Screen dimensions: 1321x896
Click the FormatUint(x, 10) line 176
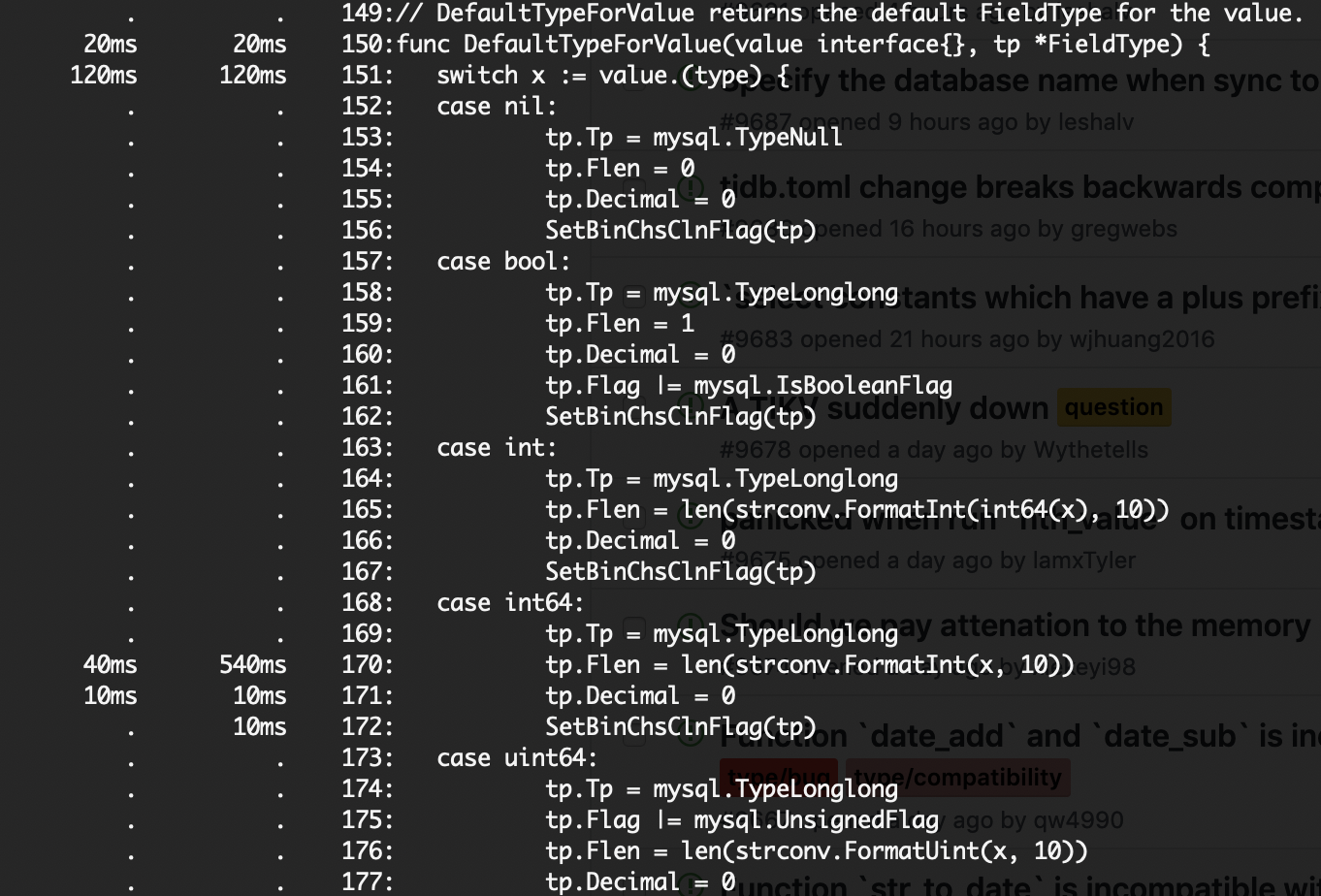817,851
